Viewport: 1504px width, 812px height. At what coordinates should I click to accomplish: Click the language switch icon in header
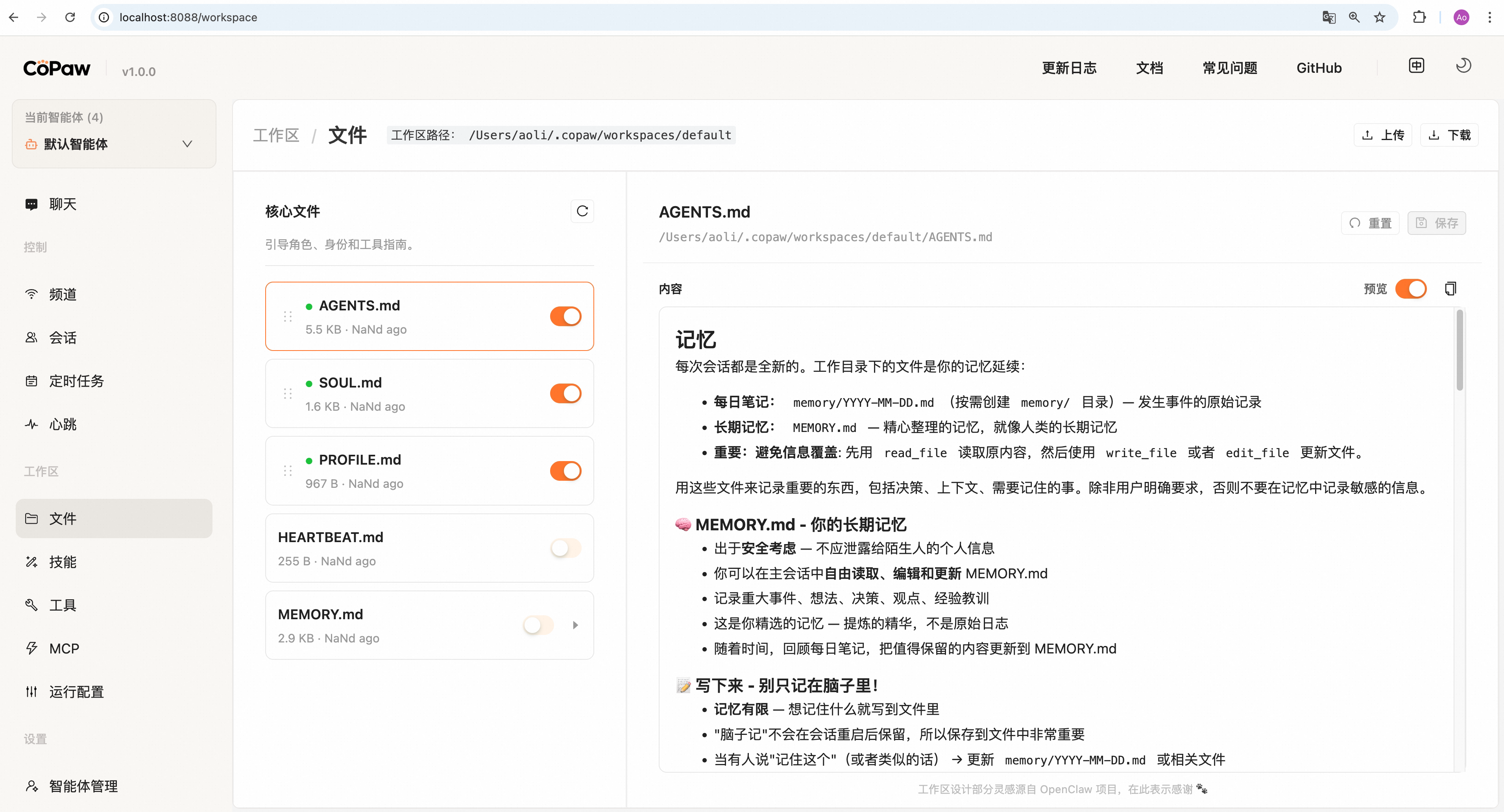coord(1416,66)
